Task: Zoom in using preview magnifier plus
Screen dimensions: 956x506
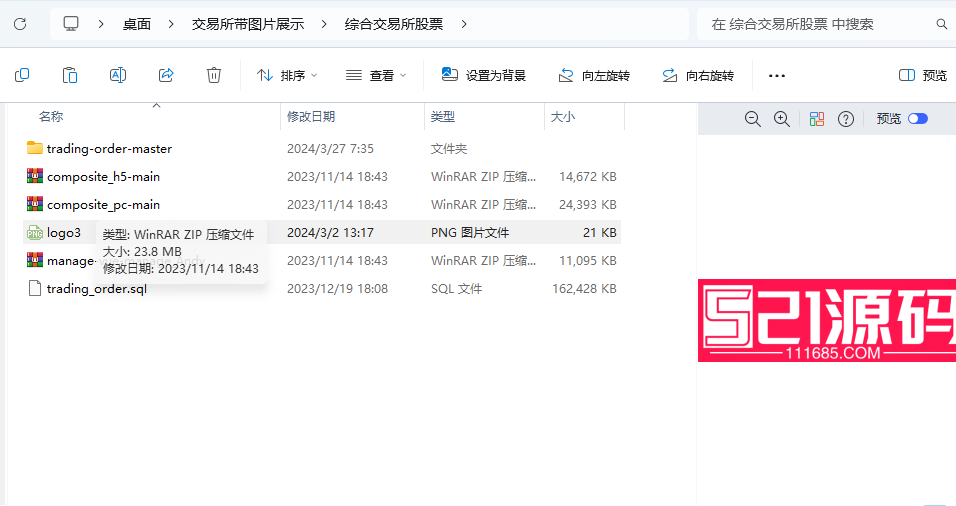Action: tap(782, 119)
